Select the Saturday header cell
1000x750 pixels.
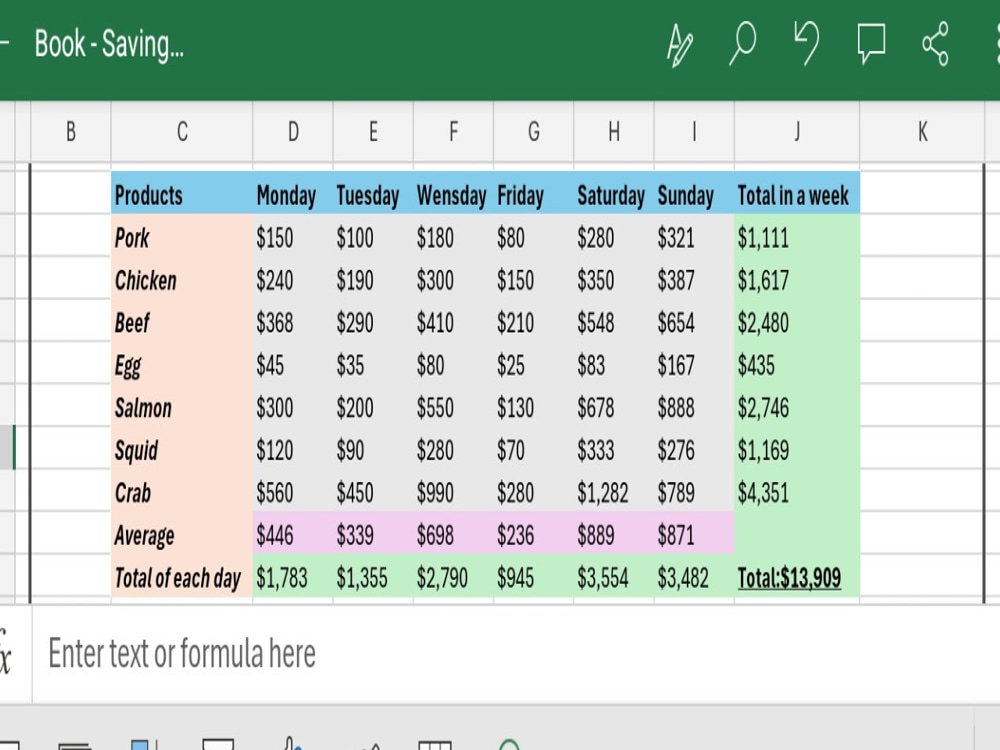pos(614,194)
